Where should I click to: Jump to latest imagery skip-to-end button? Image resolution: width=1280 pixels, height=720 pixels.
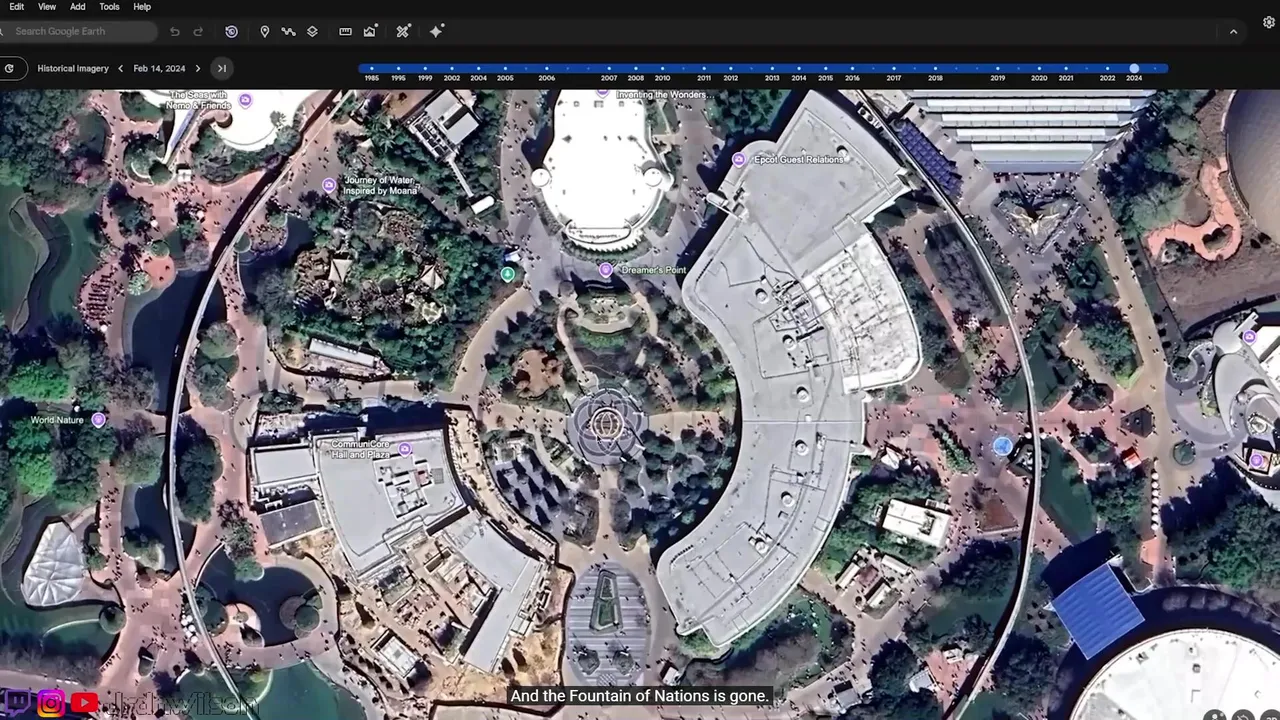tap(222, 68)
